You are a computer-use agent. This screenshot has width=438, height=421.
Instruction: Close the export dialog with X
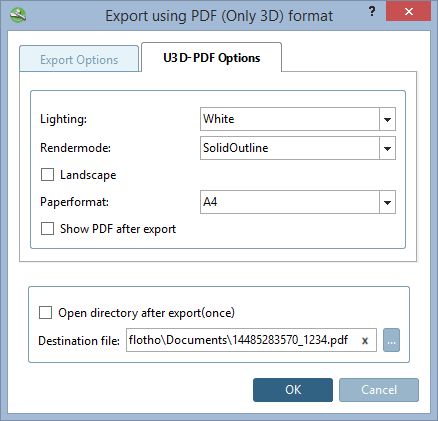coord(408,12)
